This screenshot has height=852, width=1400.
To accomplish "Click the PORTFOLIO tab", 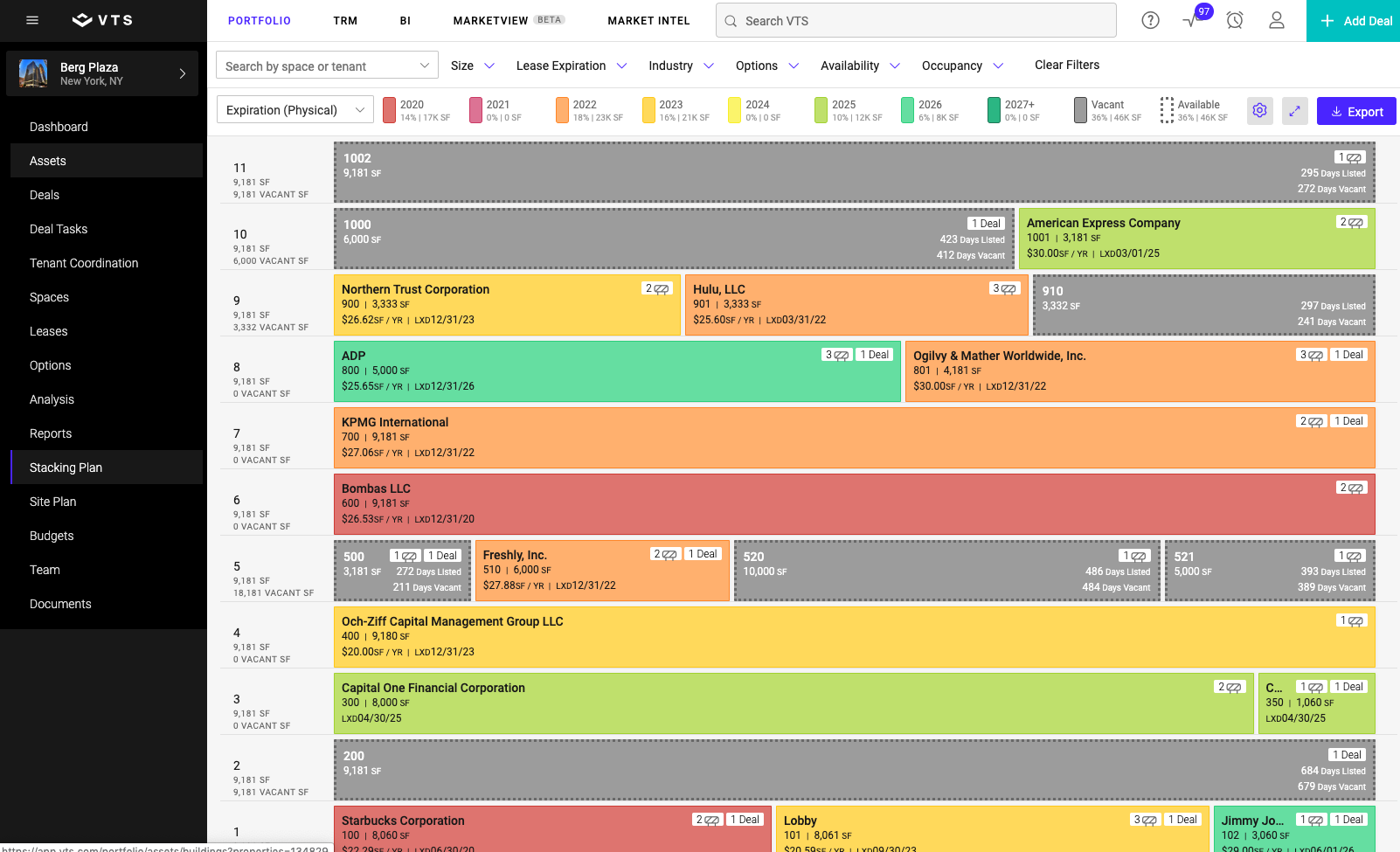I will click(x=260, y=21).
